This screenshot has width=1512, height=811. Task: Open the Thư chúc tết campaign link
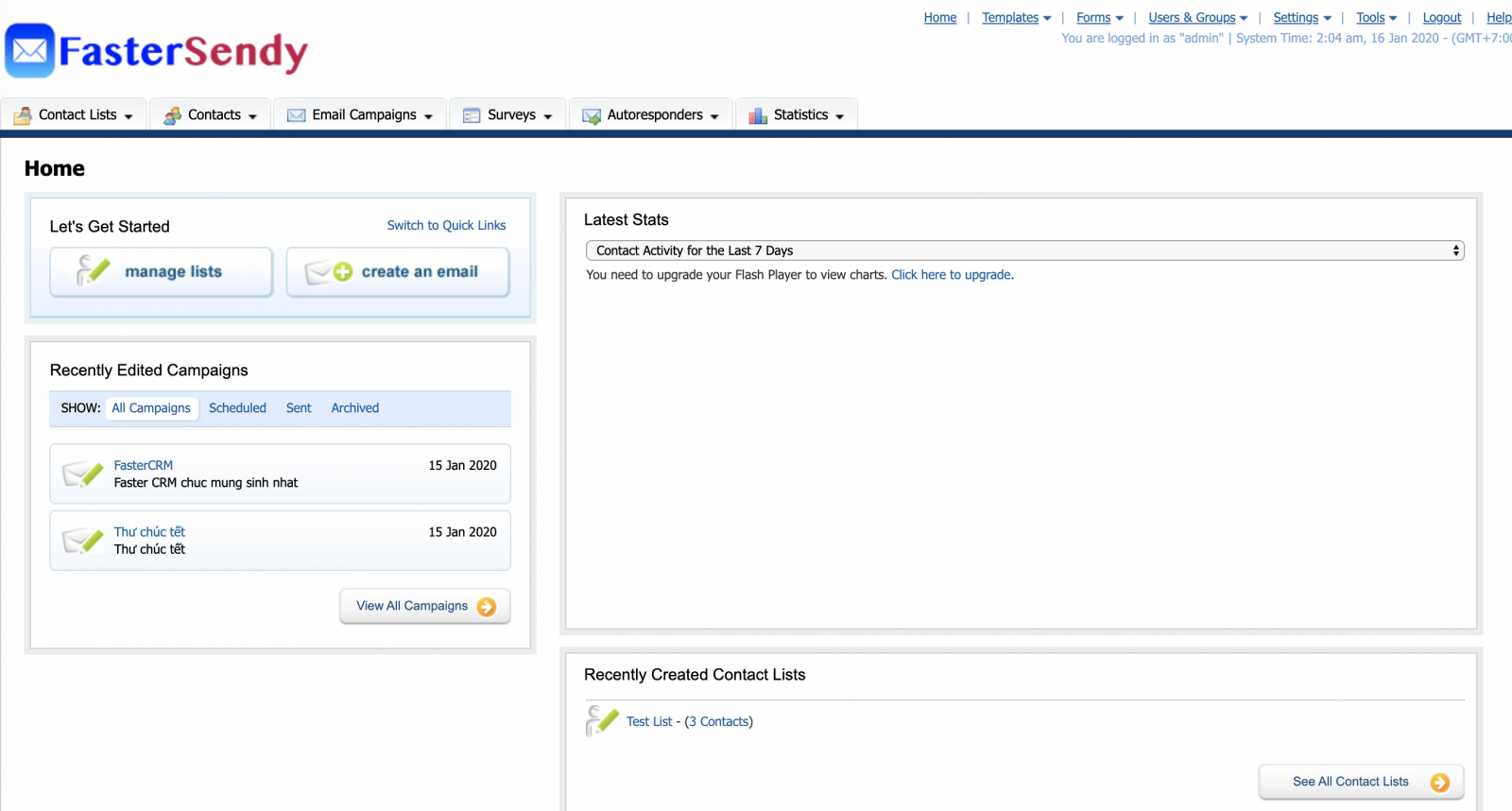coord(149,532)
